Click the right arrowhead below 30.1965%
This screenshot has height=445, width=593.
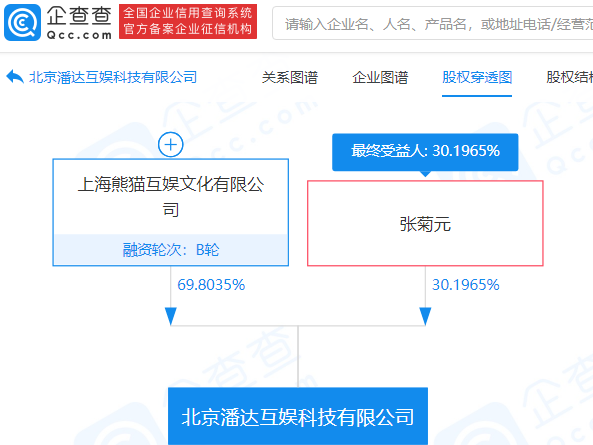[425, 316]
